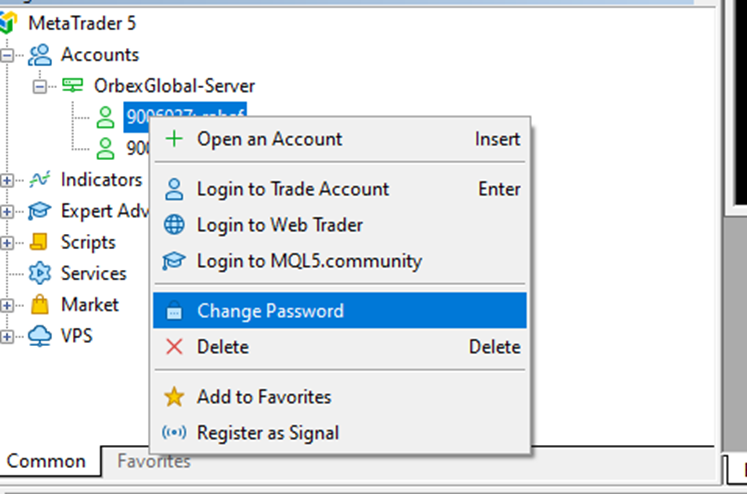Click the Indicators chart icon
This screenshot has width=747, height=494.
(40, 179)
